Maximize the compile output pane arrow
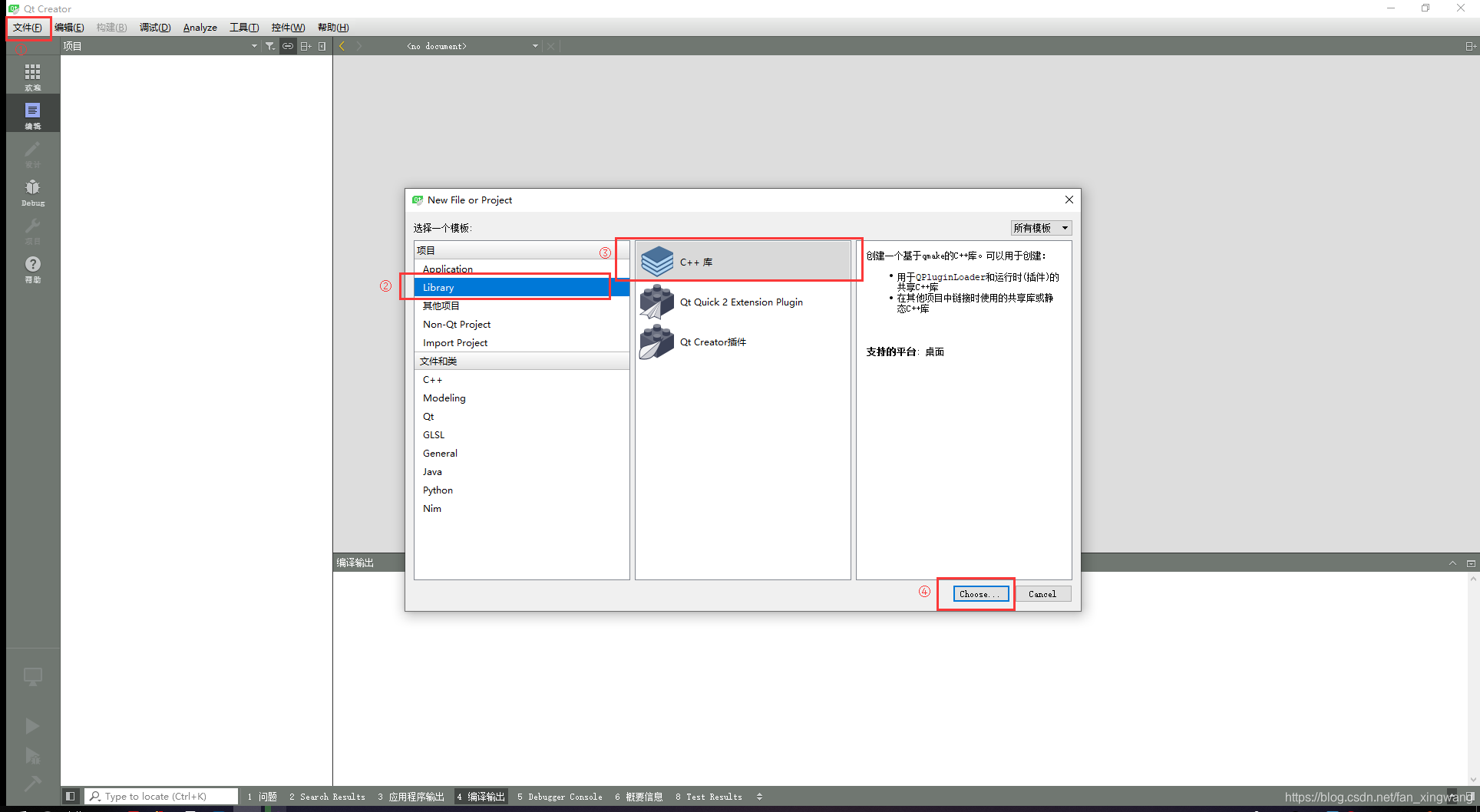This screenshot has width=1480, height=812. (x=1452, y=563)
